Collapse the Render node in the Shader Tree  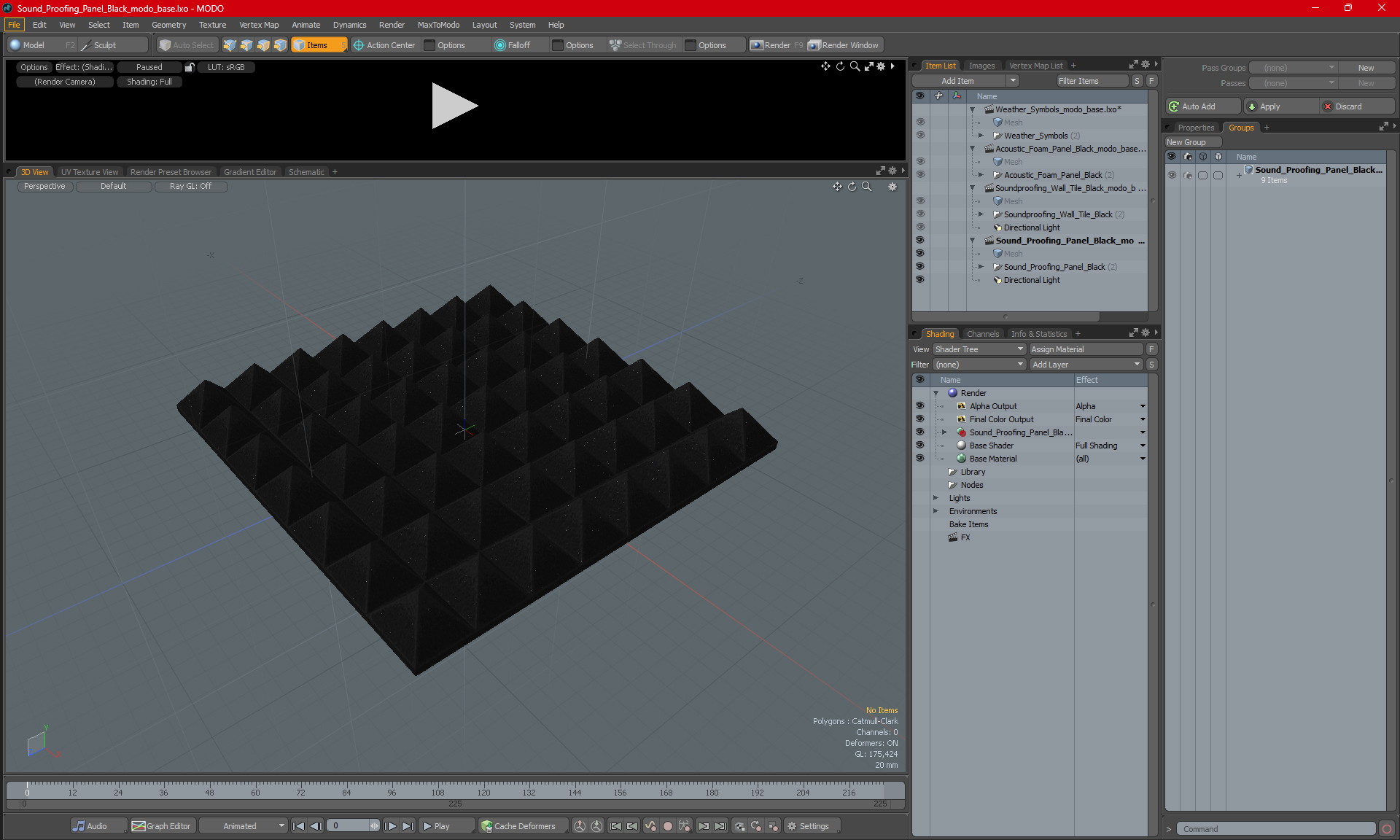click(936, 393)
